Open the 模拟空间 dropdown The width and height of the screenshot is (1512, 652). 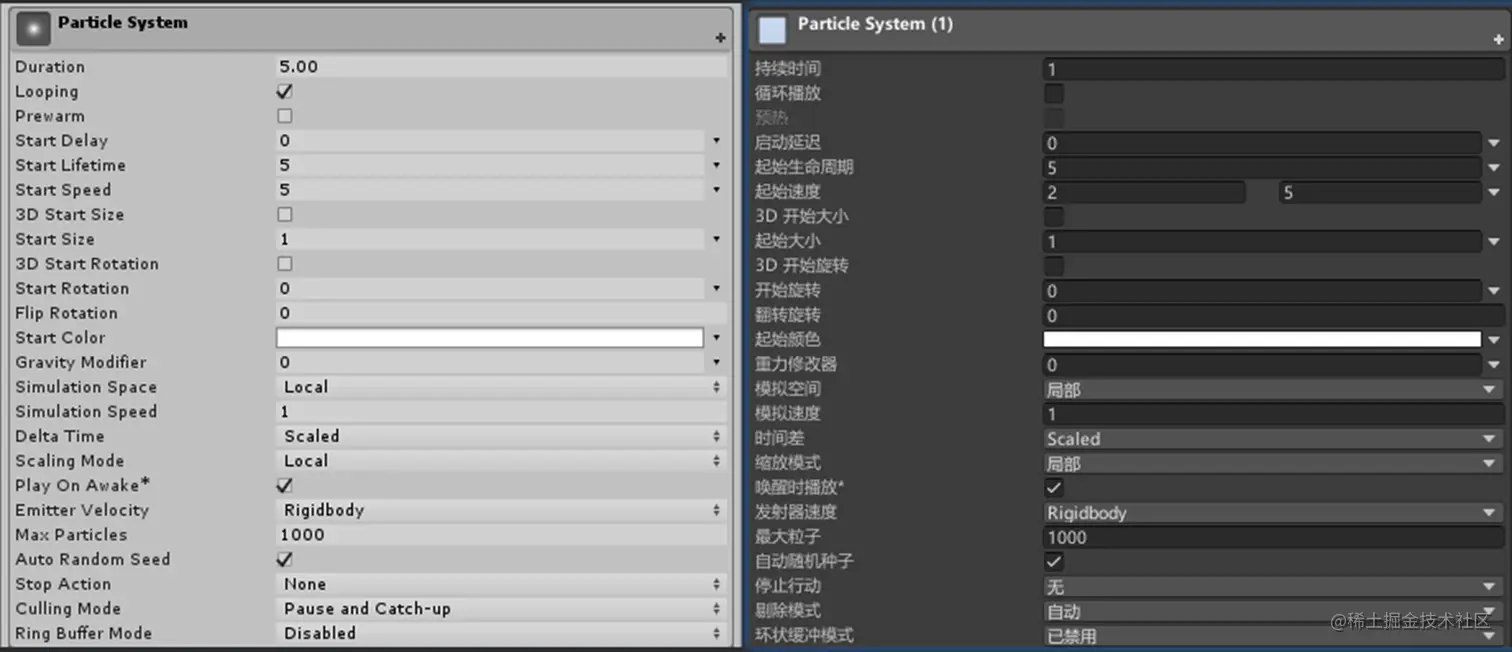coord(1273,390)
